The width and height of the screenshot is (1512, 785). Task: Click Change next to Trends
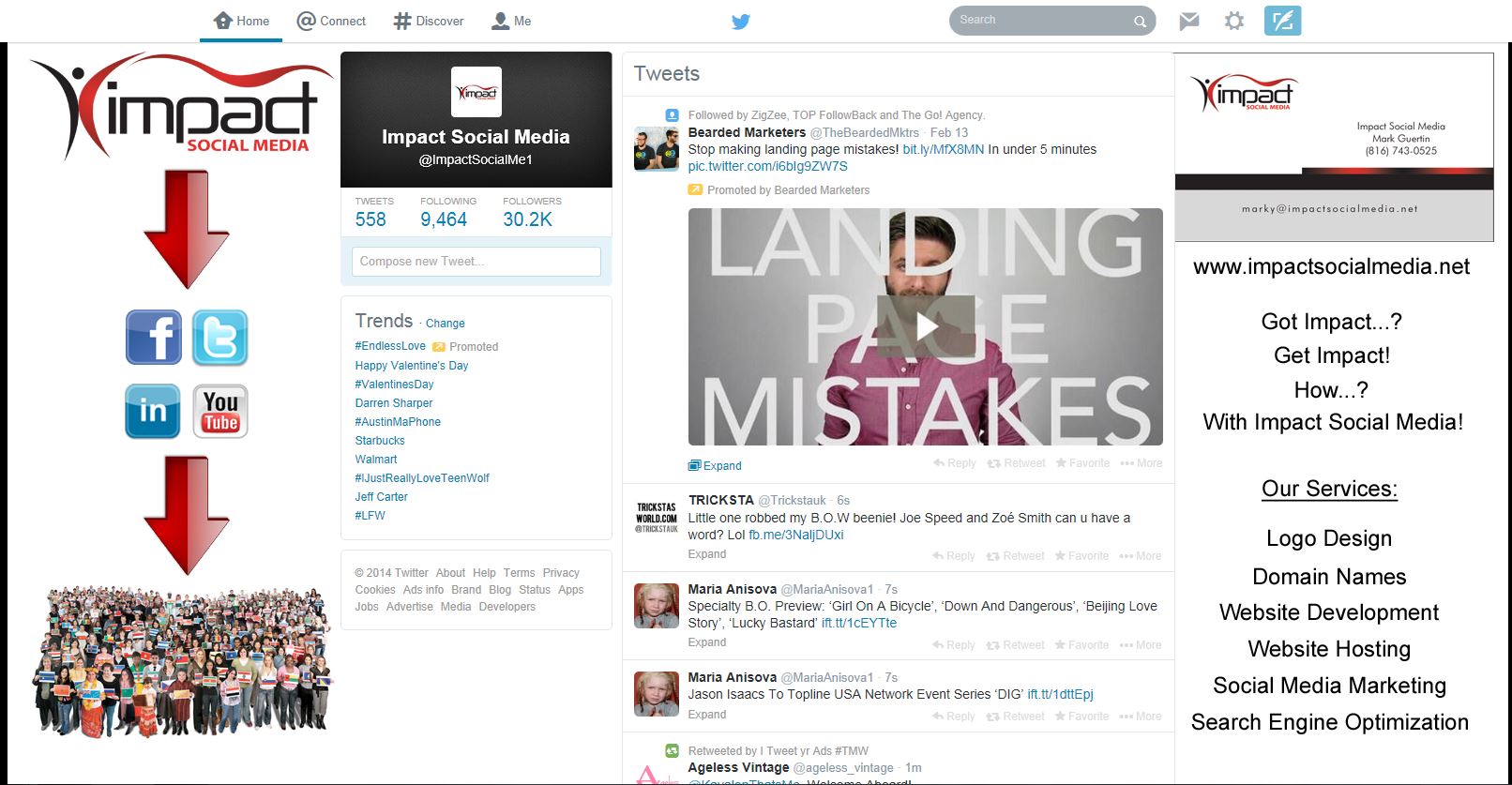[446, 324]
